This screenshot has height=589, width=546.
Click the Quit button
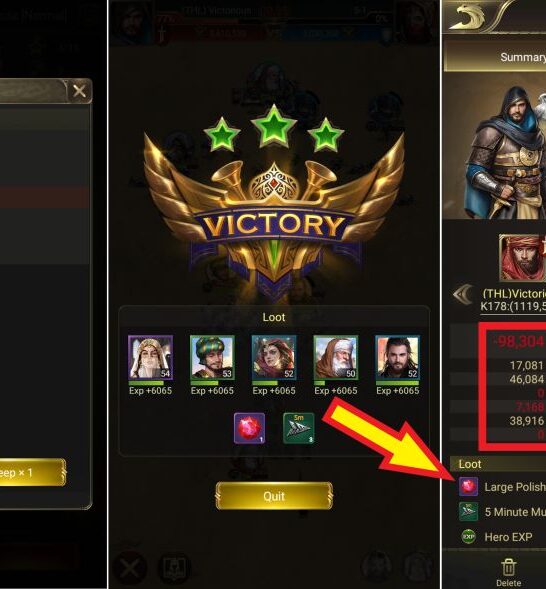pyautogui.click(x=274, y=496)
